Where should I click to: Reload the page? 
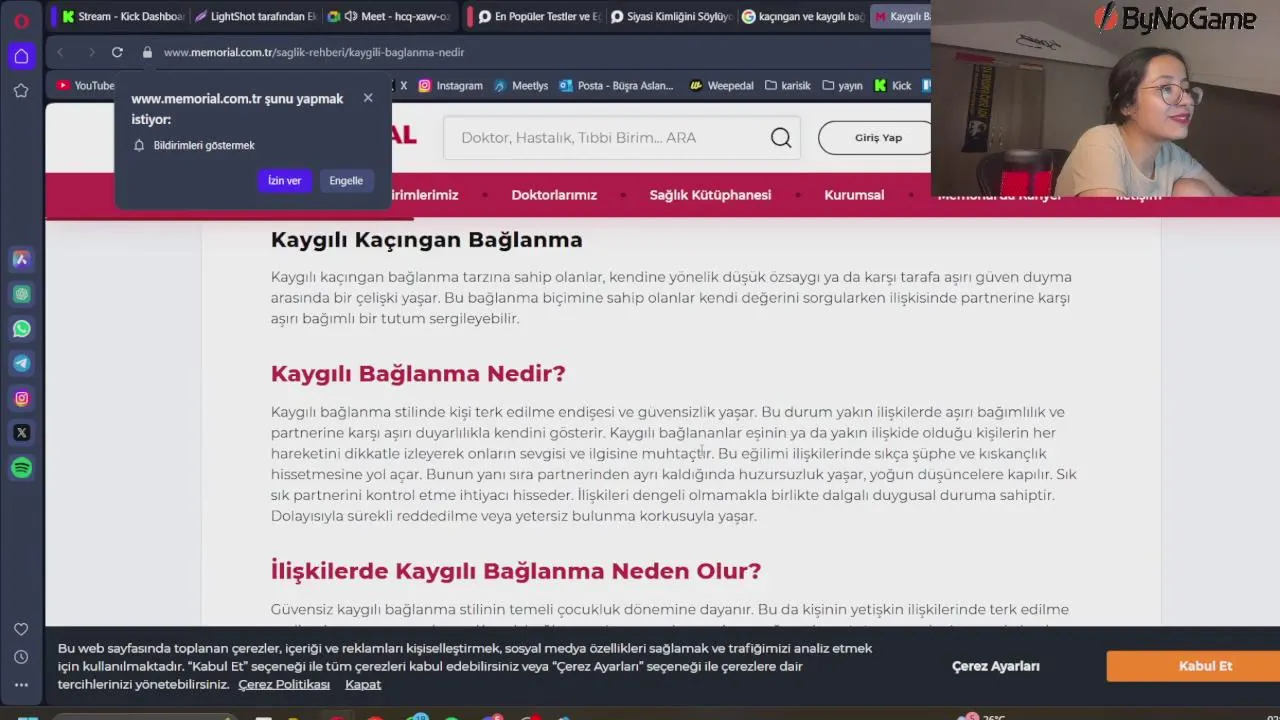(117, 52)
